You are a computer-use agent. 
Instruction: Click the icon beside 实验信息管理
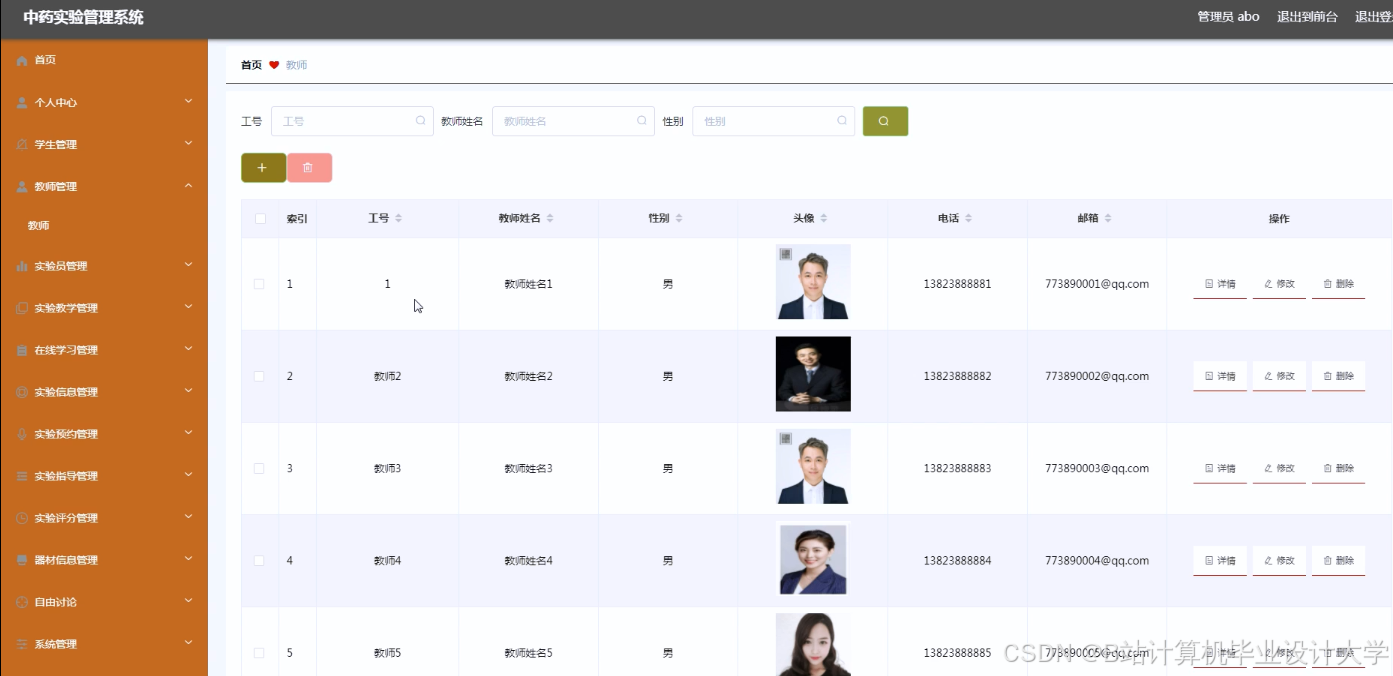[22, 393]
